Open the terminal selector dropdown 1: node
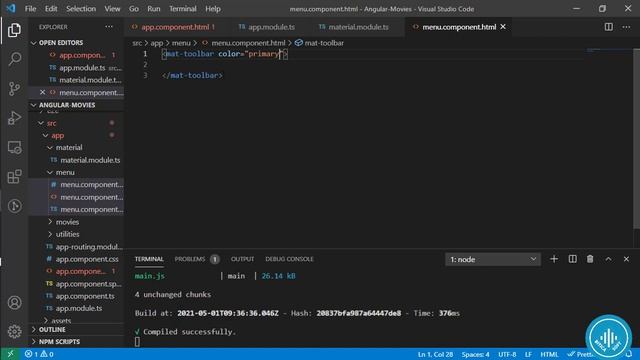This screenshot has height=360, width=640. coord(493,260)
